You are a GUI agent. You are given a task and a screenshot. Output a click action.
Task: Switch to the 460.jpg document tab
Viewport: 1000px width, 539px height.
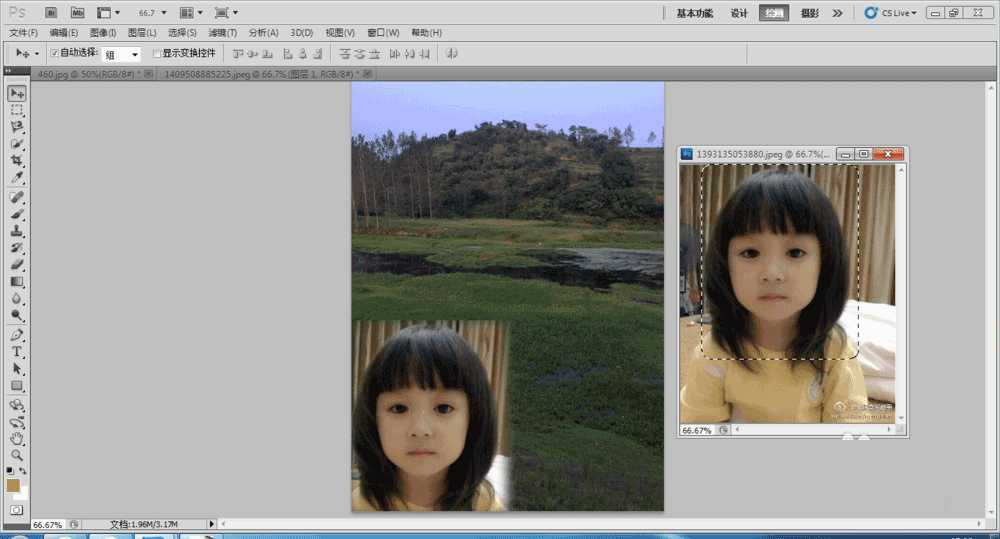click(x=89, y=74)
